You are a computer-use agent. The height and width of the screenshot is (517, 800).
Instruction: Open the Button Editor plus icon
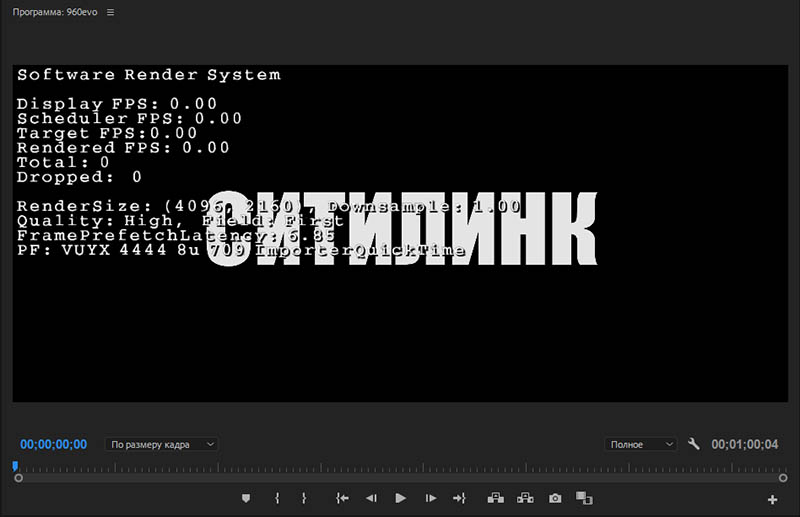point(772,500)
